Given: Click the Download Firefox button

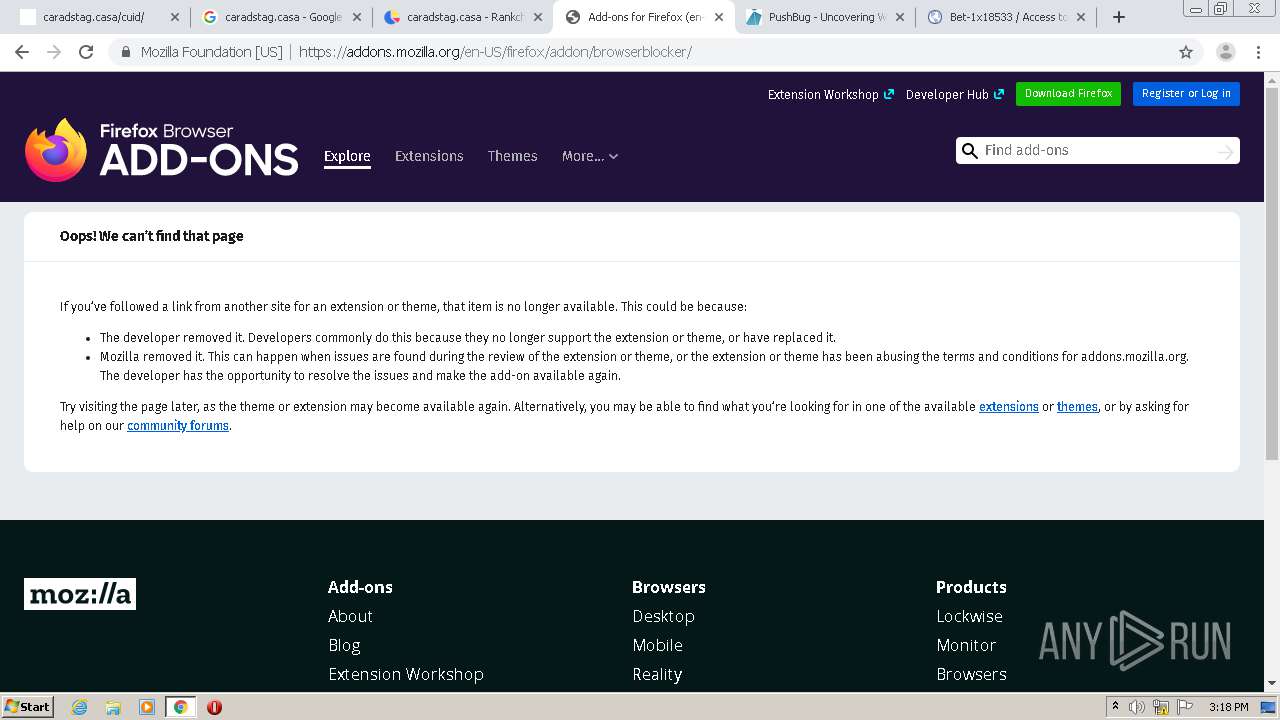Looking at the screenshot, I should 1068,93.
